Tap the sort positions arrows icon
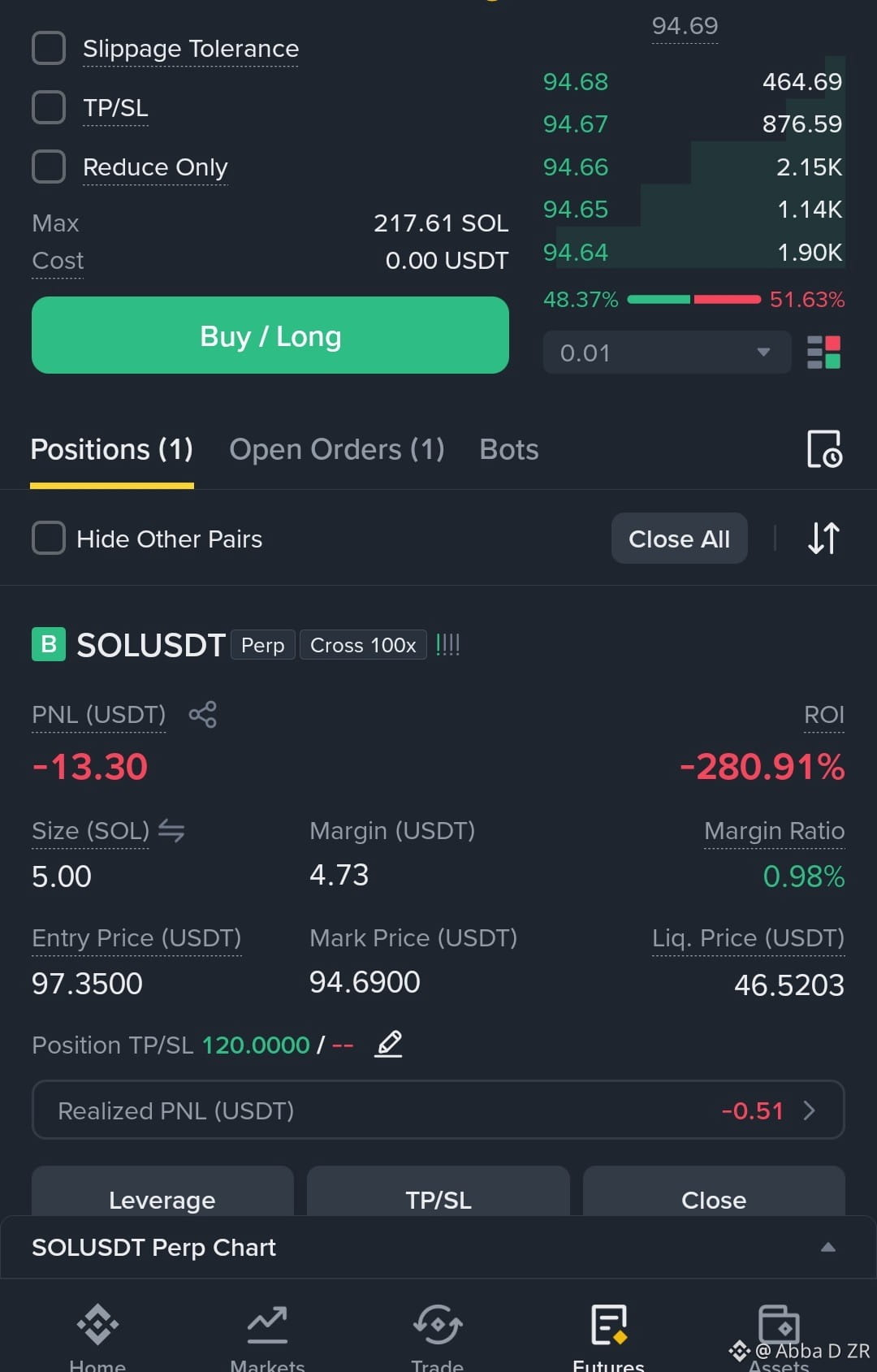Image resolution: width=877 pixels, height=1372 pixels. coord(823,538)
